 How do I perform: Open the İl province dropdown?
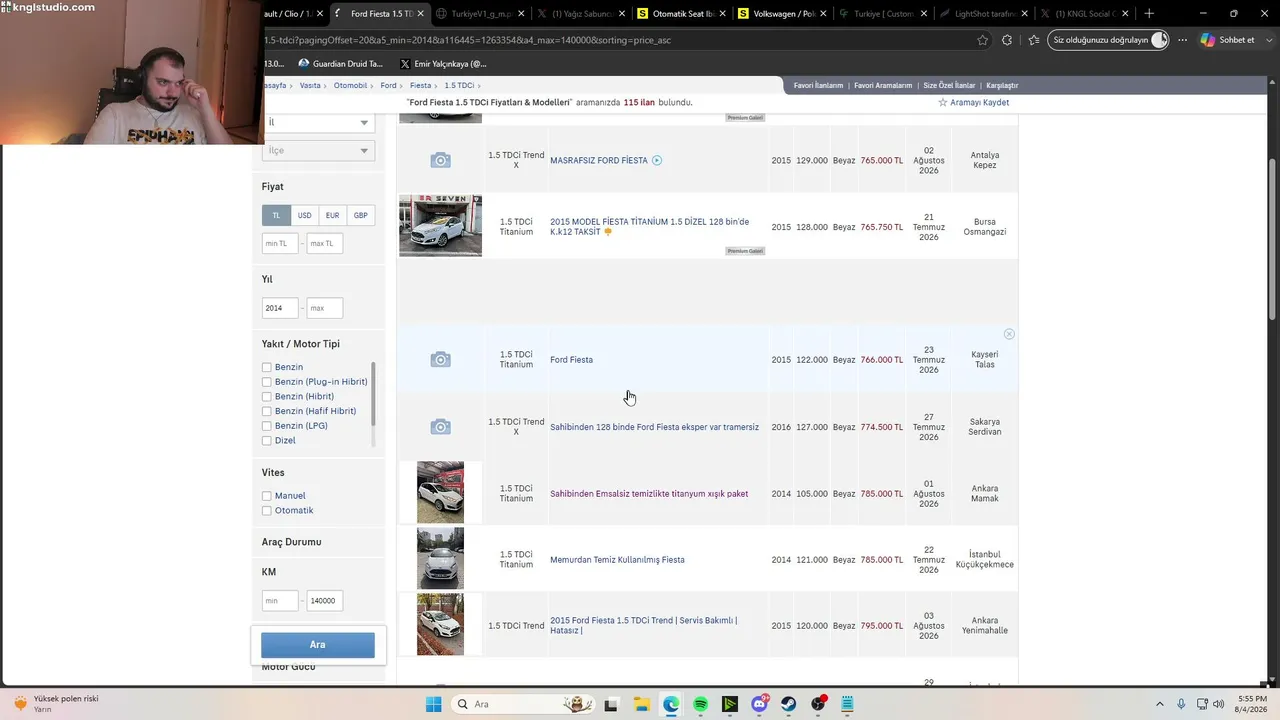click(x=318, y=122)
